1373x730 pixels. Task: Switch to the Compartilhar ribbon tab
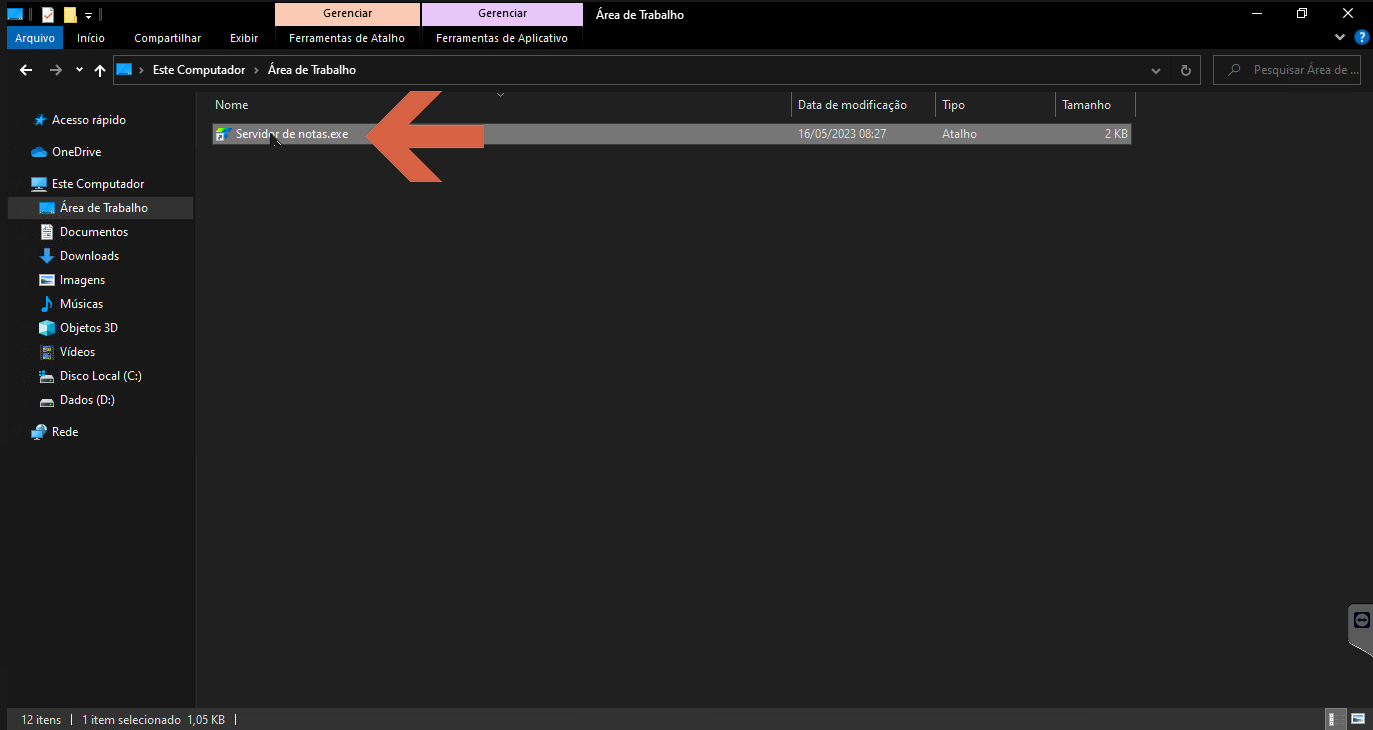(168, 38)
